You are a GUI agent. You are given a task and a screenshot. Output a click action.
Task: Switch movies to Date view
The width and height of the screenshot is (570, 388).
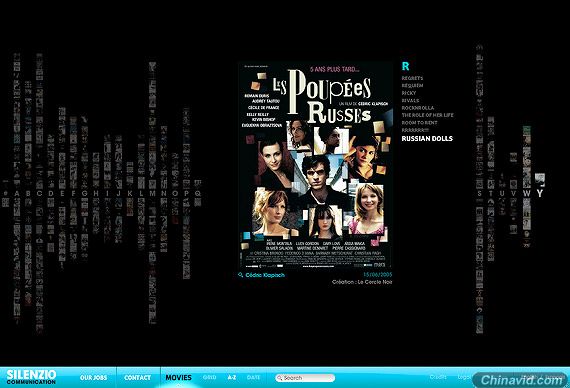[253, 377]
